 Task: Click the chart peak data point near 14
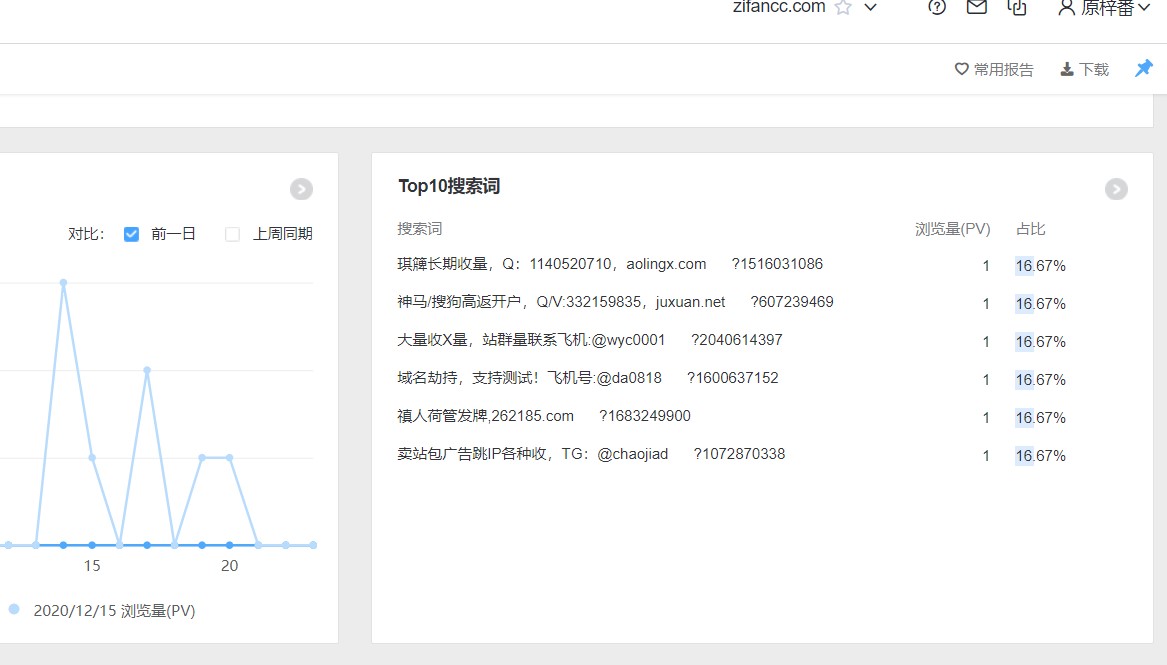tap(63, 283)
